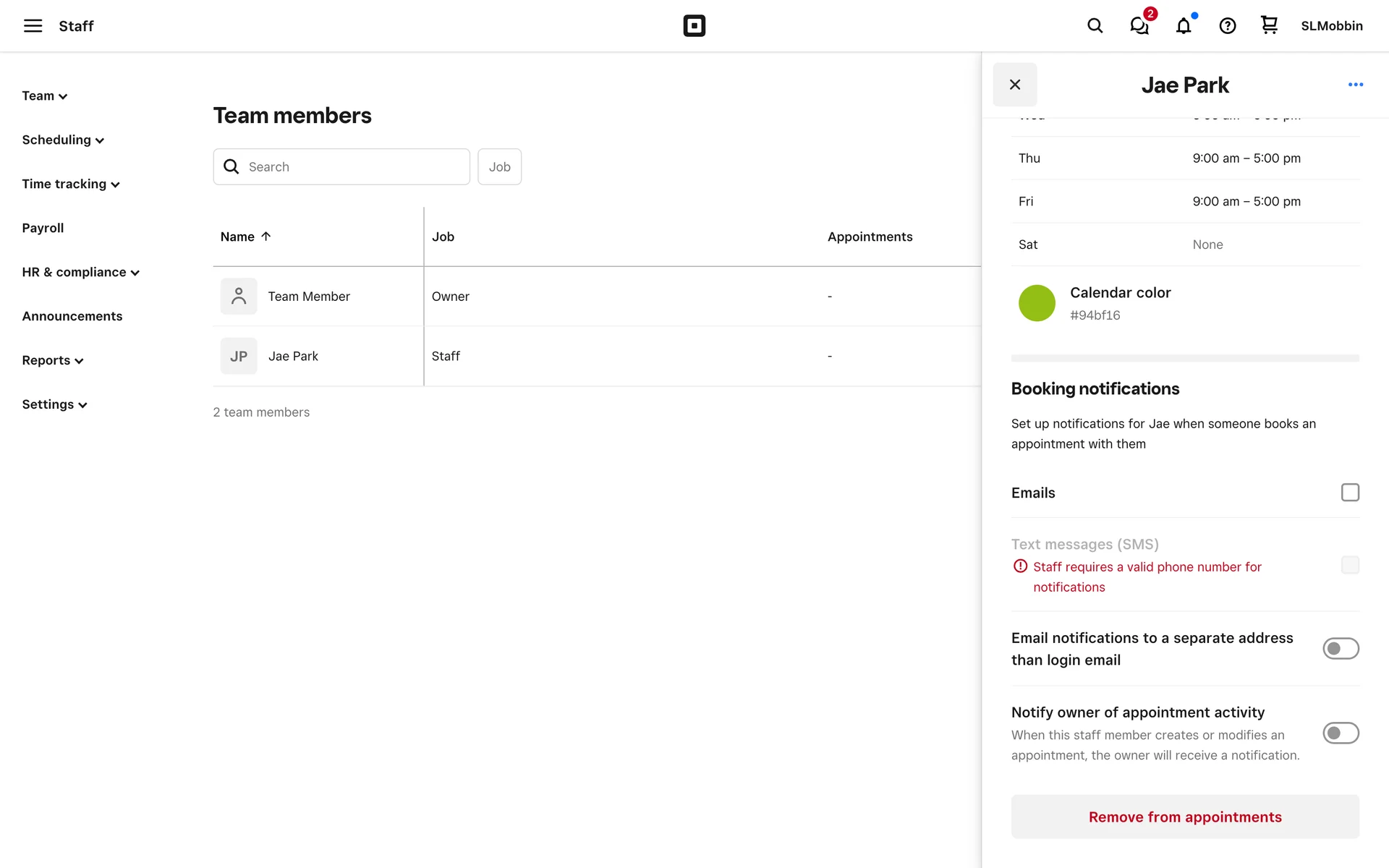This screenshot has height=868, width=1389.
Task: Expand the Scheduling sidebar section
Action: tap(63, 140)
